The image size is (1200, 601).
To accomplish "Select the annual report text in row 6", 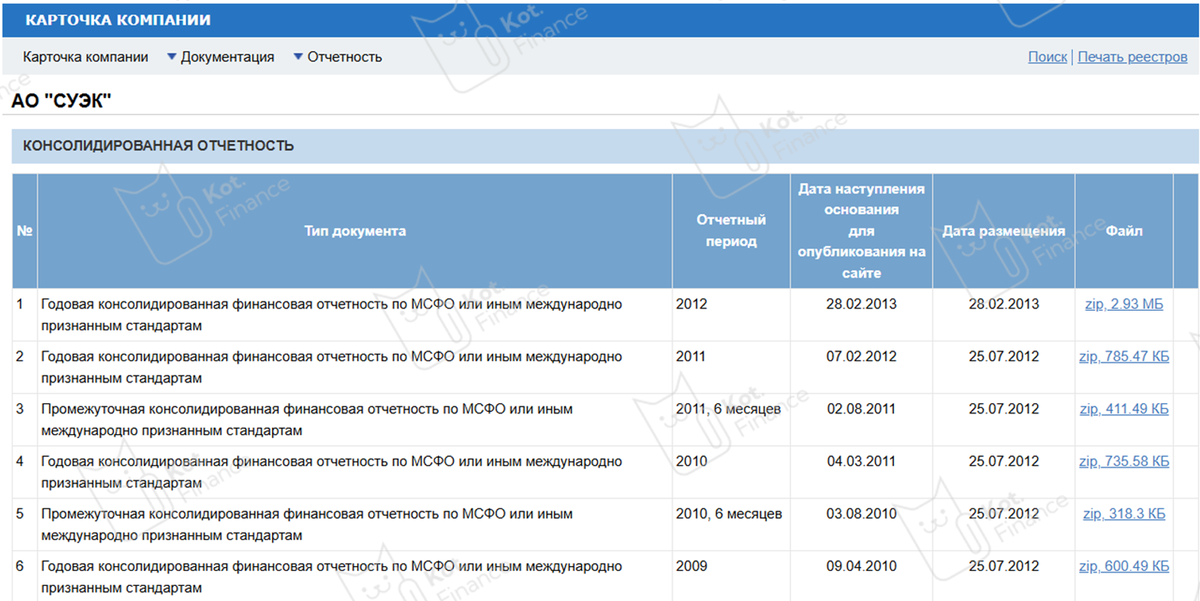I will point(331,577).
